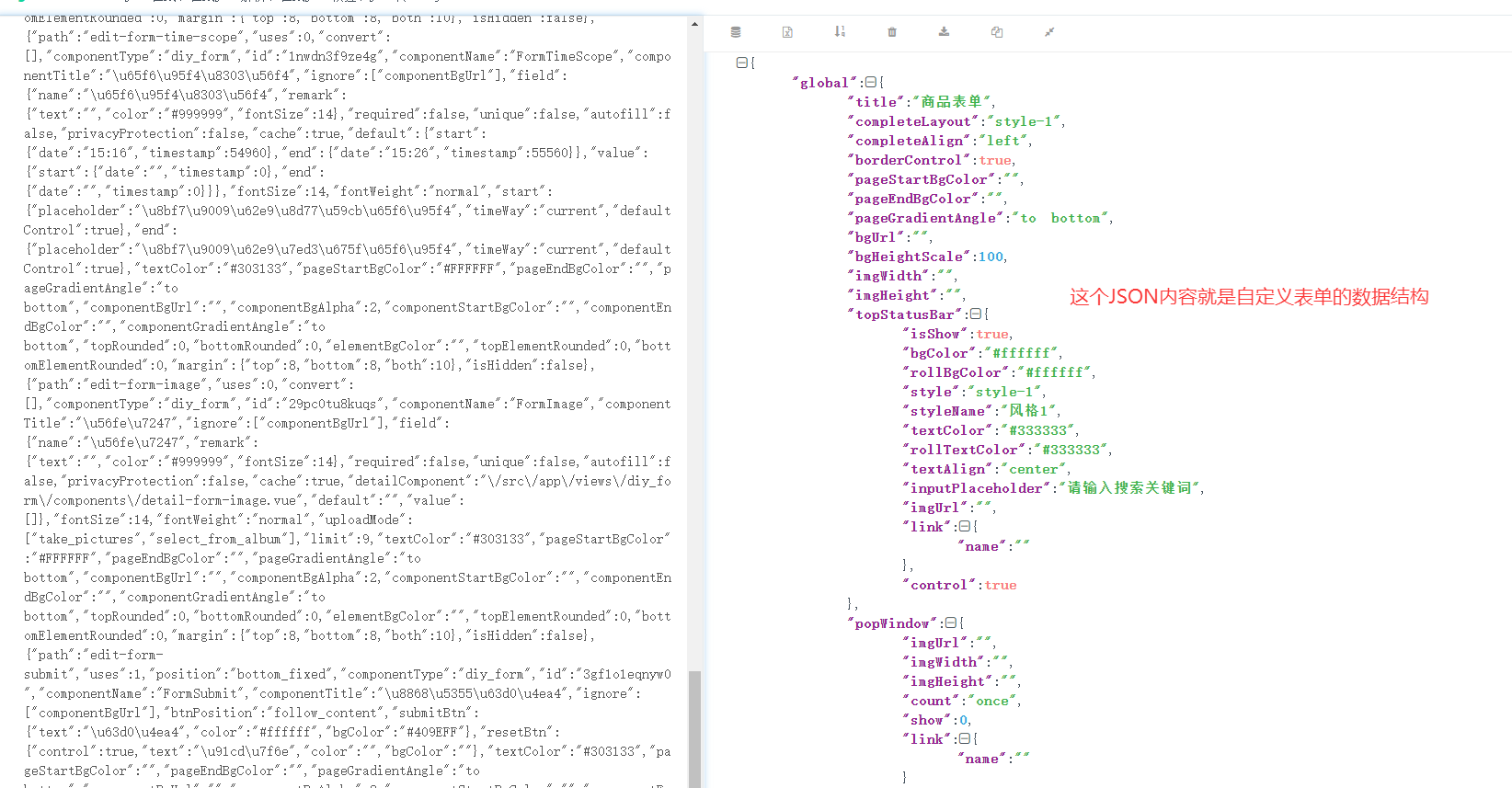
Task: Collapse the "topStatusBar" node
Action: [x=975, y=314]
